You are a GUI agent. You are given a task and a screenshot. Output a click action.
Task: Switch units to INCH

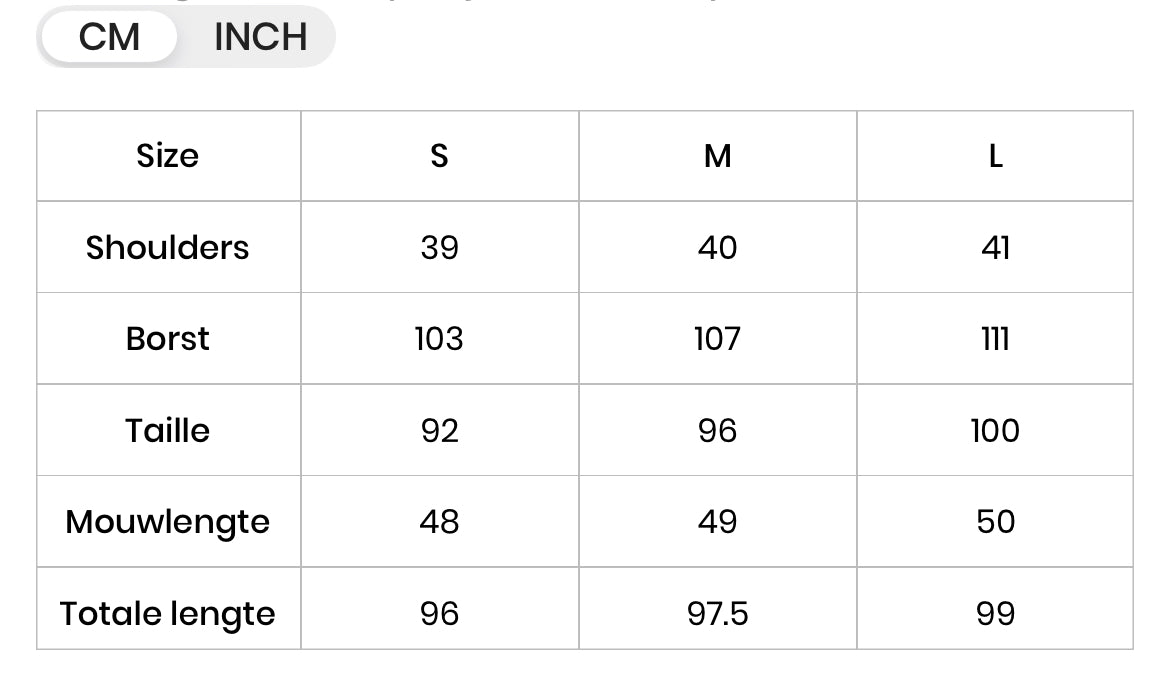click(x=260, y=38)
